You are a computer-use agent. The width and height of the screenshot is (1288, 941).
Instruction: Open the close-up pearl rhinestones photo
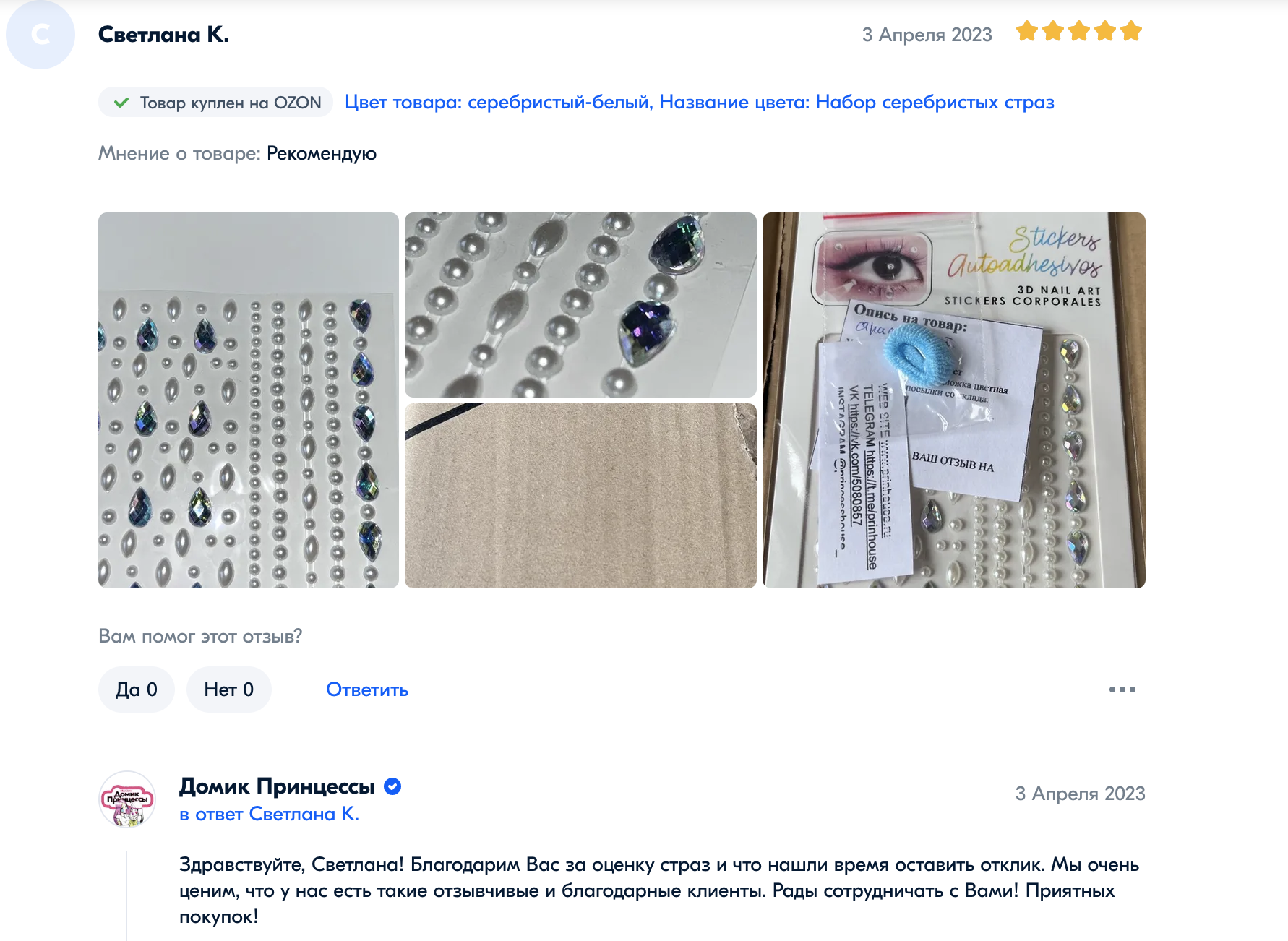(x=580, y=305)
